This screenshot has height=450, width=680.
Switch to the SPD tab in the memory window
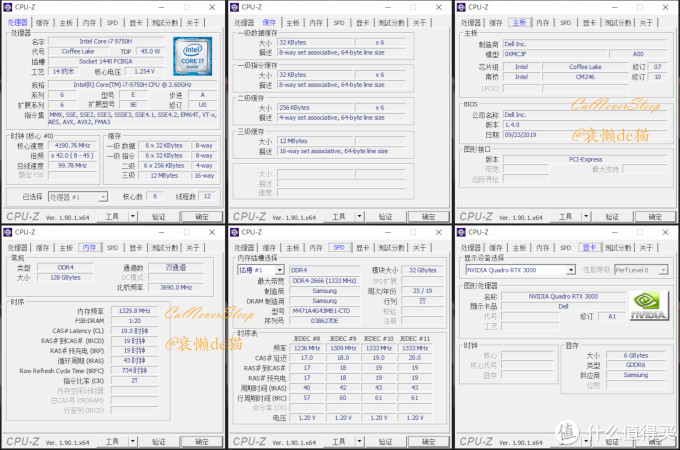(x=112, y=248)
